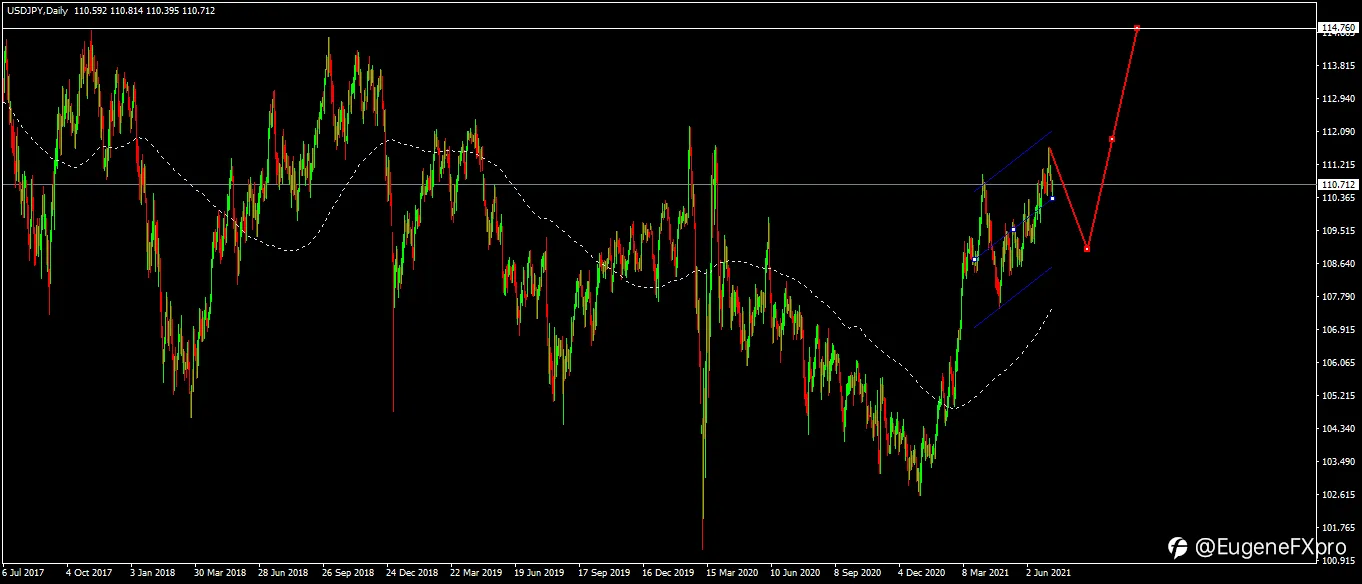Click the 110.365 price axis label

pyautogui.click(x=1337, y=198)
